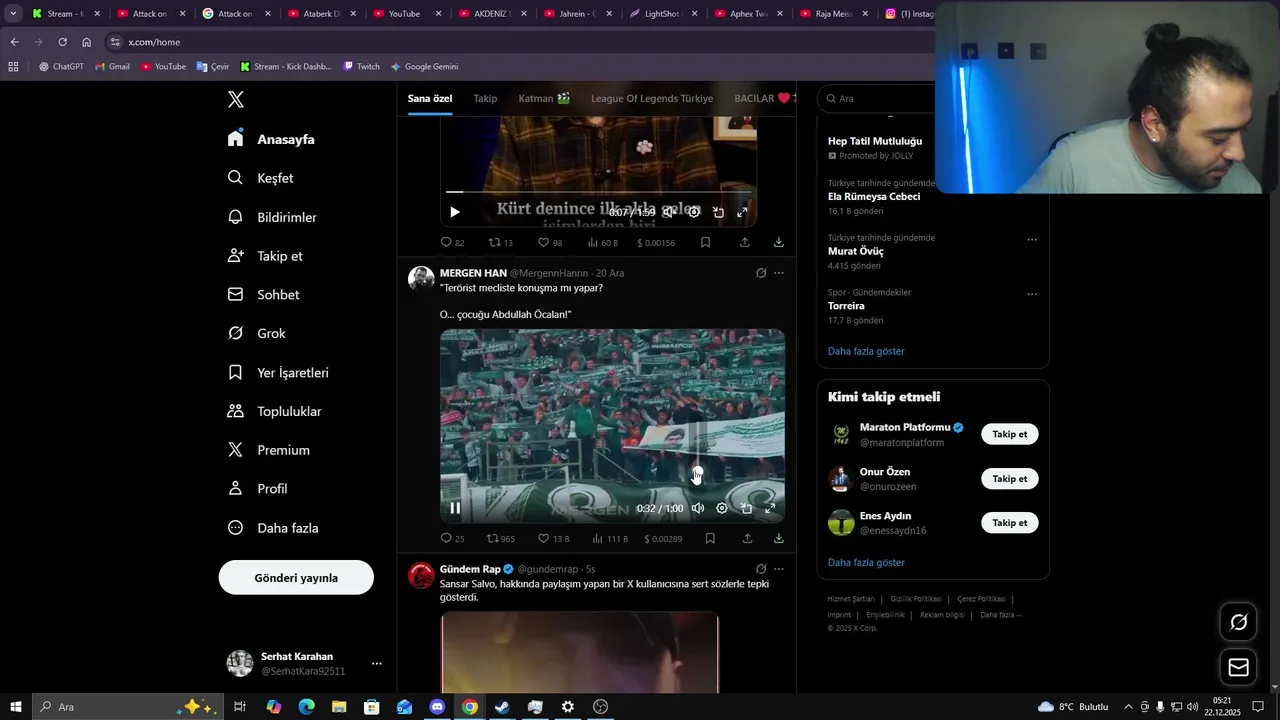Open ChatGPT bookmark in bookmarks bar
The image size is (1280, 720).
click(61, 67)
